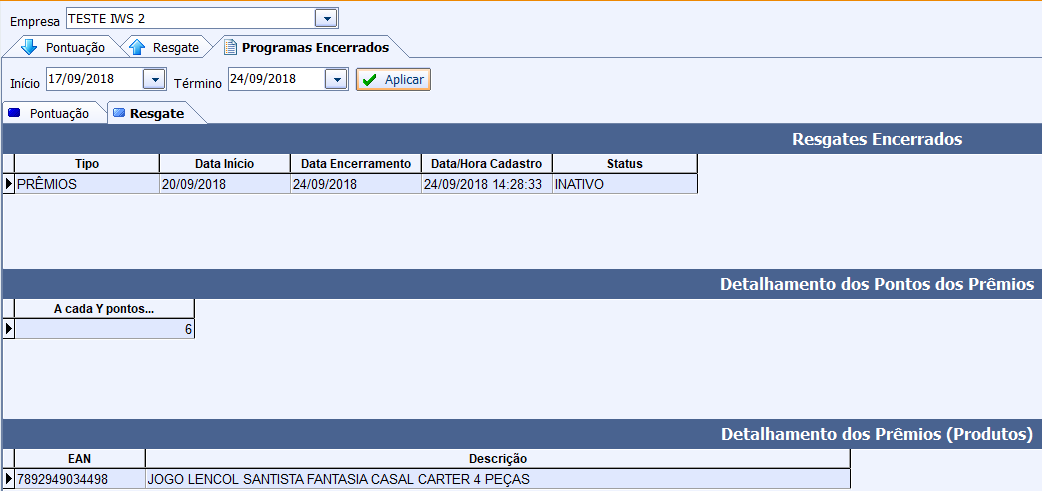1042x491 pixels.
Task: Sort by the Data Encerramento column header
Action: coord(355,164)
